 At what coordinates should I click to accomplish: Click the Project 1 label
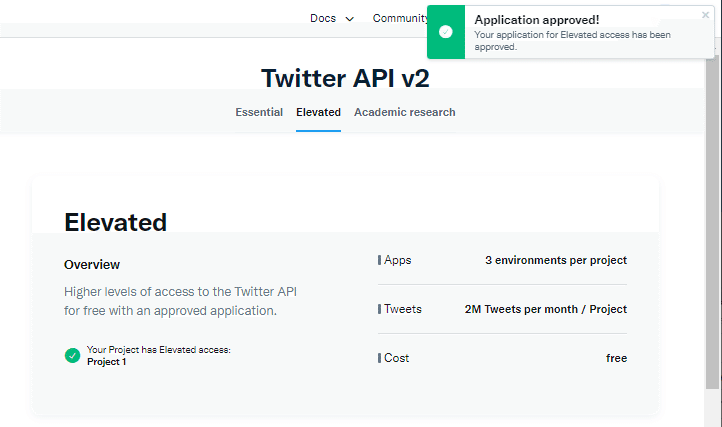click(x=106, y=362)
